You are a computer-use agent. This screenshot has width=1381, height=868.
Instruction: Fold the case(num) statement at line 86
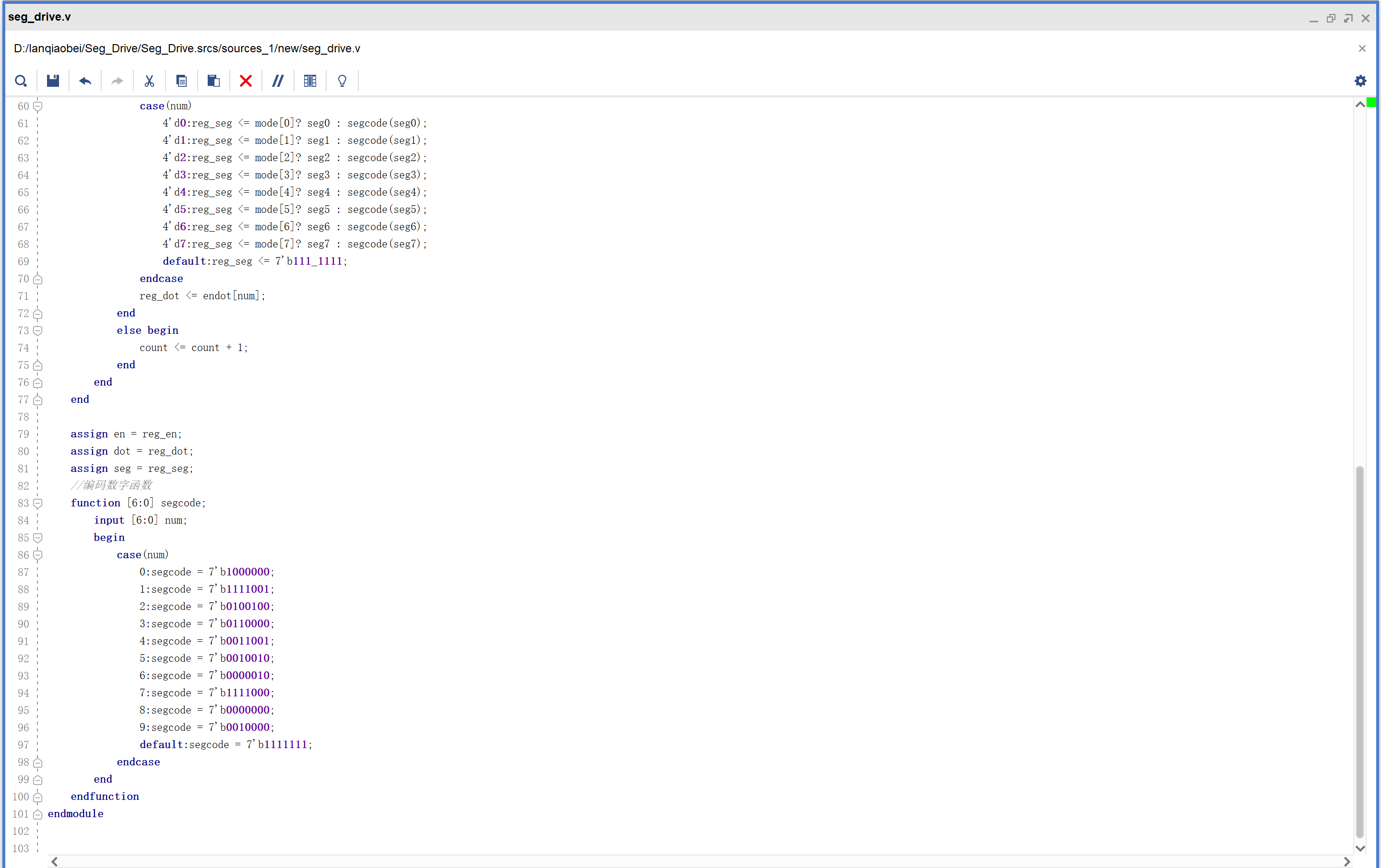(38, 554)
